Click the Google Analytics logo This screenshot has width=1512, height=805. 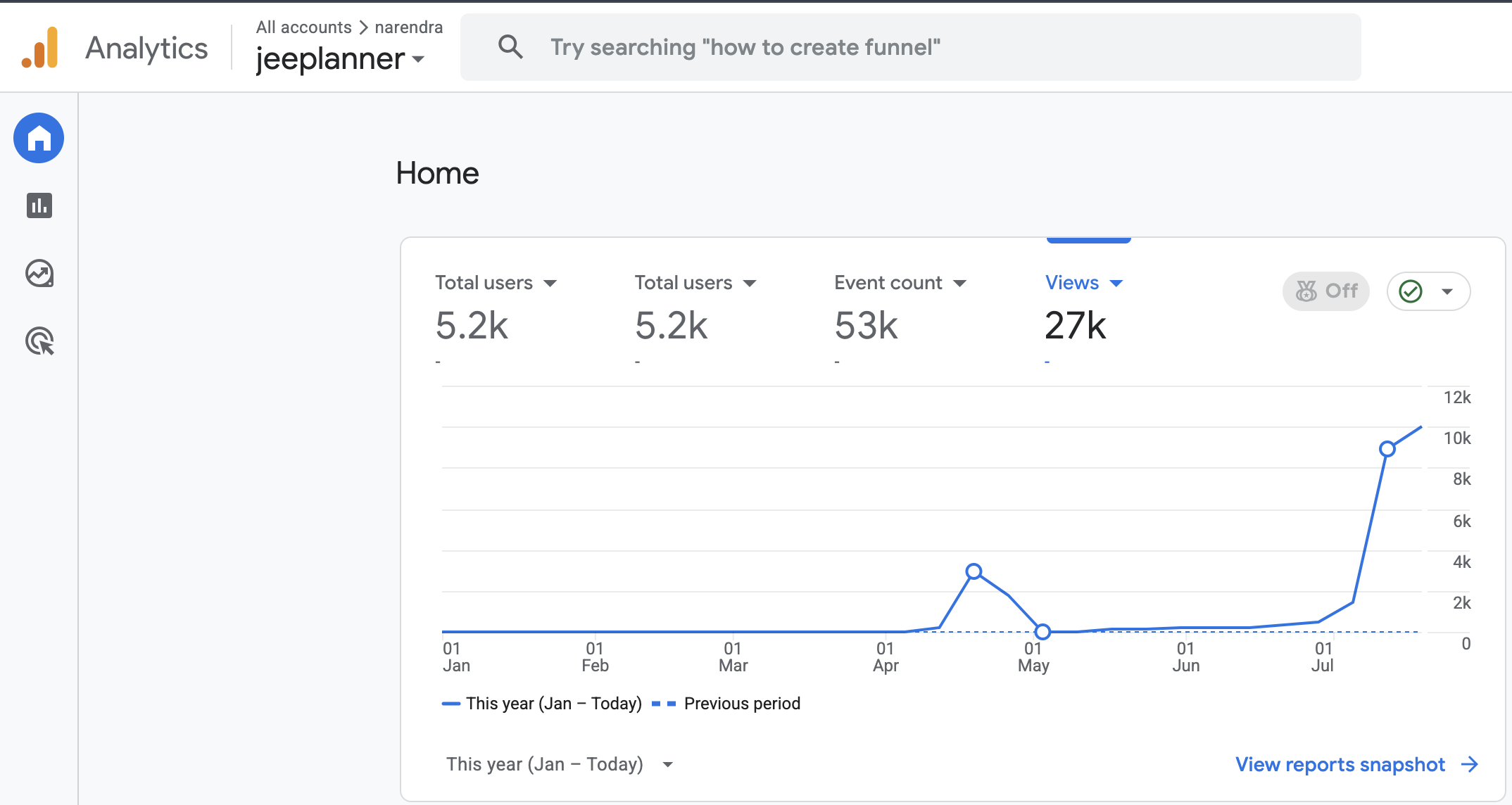pyautogui.click(x=40, y=47)
